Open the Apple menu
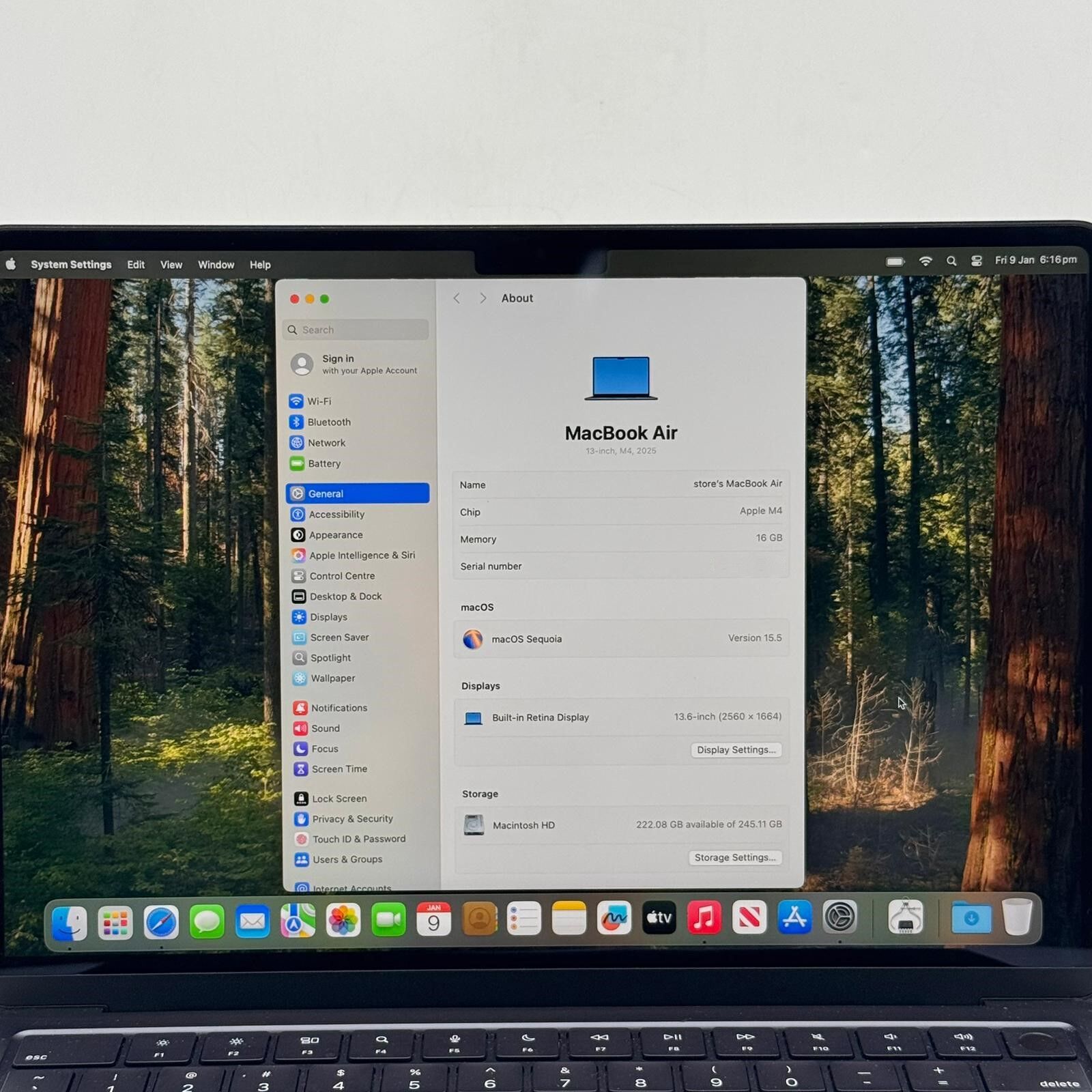 (x=11, y=264)
